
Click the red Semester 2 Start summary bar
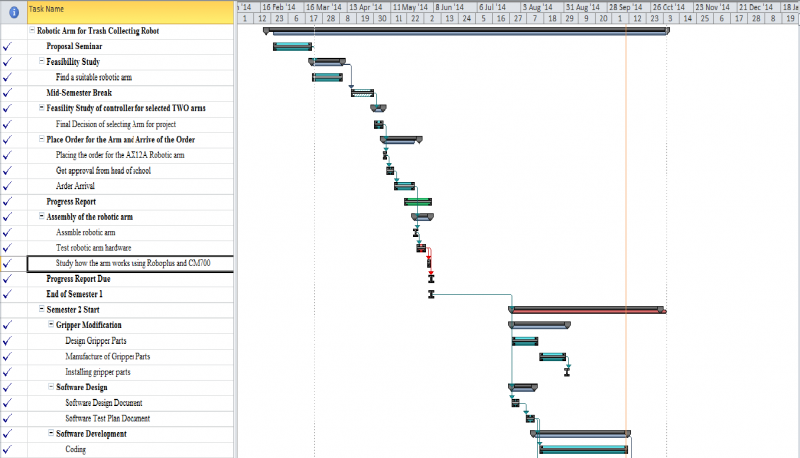pos(587,309)
